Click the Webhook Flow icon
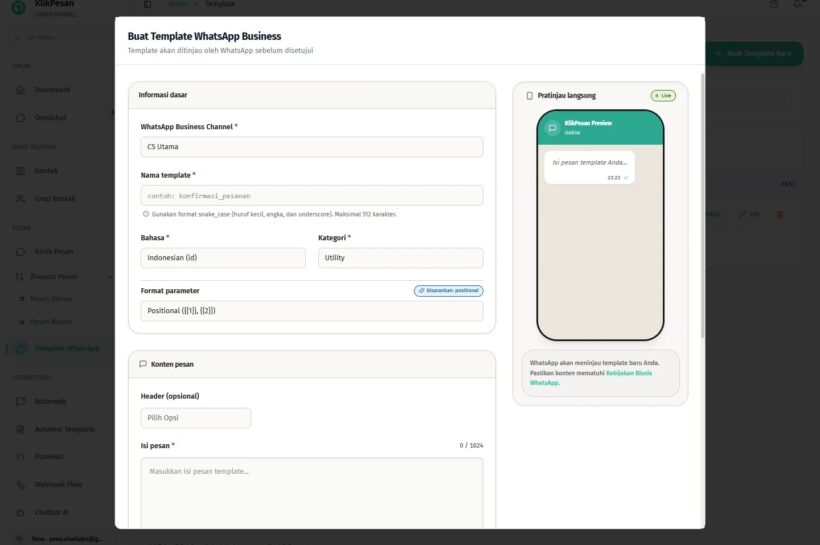820x545 pixels. [21, 484]
